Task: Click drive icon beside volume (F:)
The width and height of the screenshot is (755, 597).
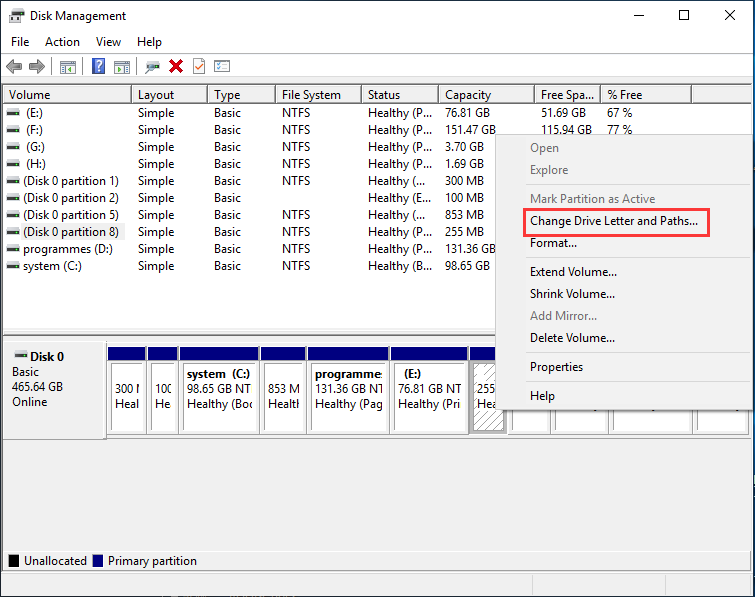Action: [13, 130]
